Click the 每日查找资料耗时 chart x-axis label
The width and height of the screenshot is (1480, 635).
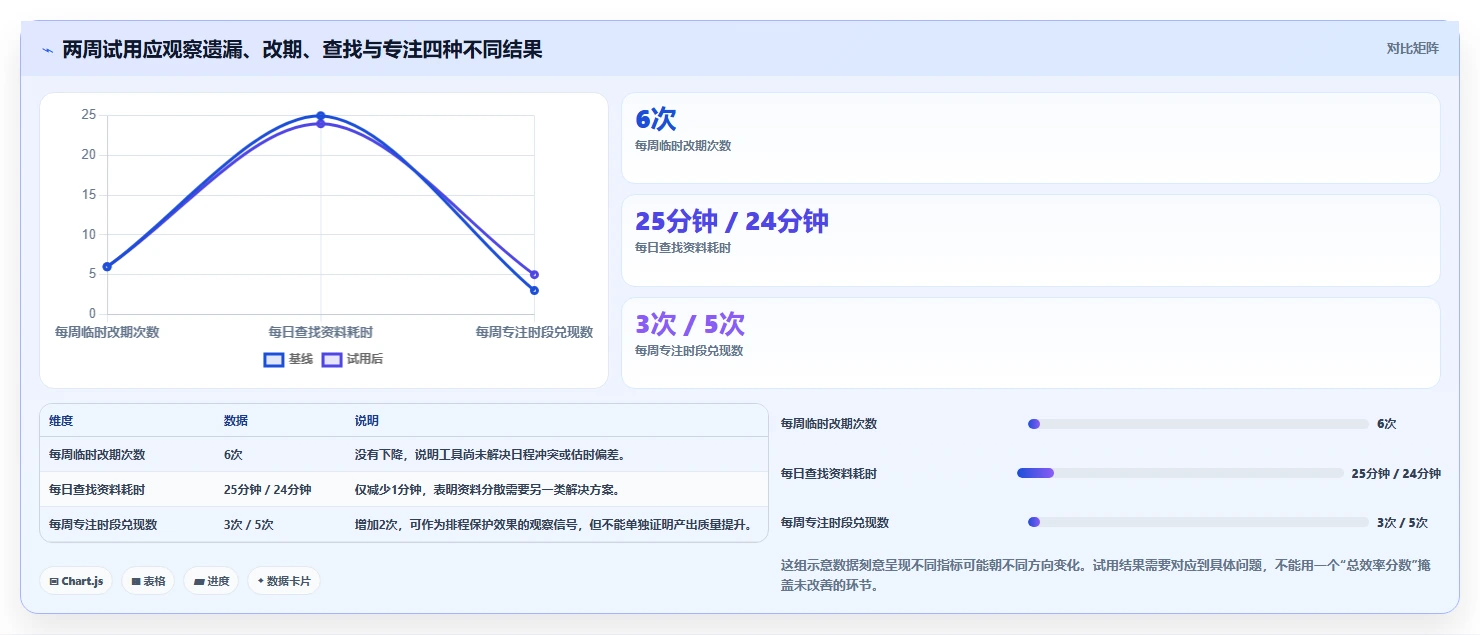point(321,332)
